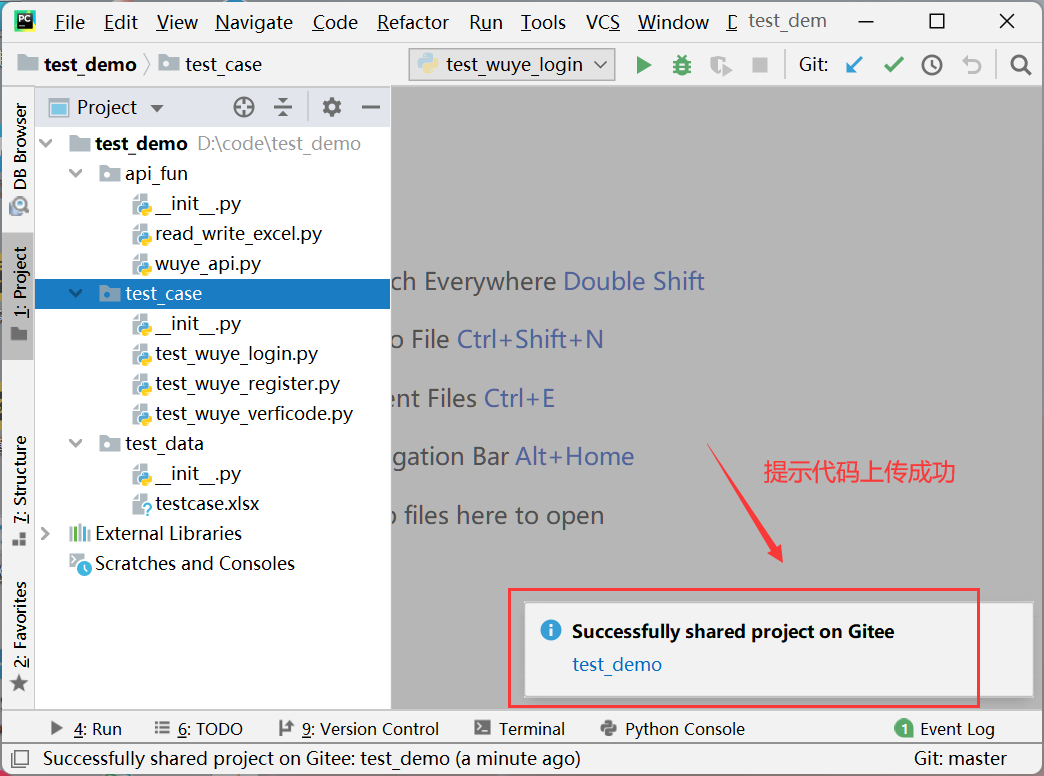Start debugging with the bug icon
This screenshot has width=1044, height=776.
[x=682, y=65]
